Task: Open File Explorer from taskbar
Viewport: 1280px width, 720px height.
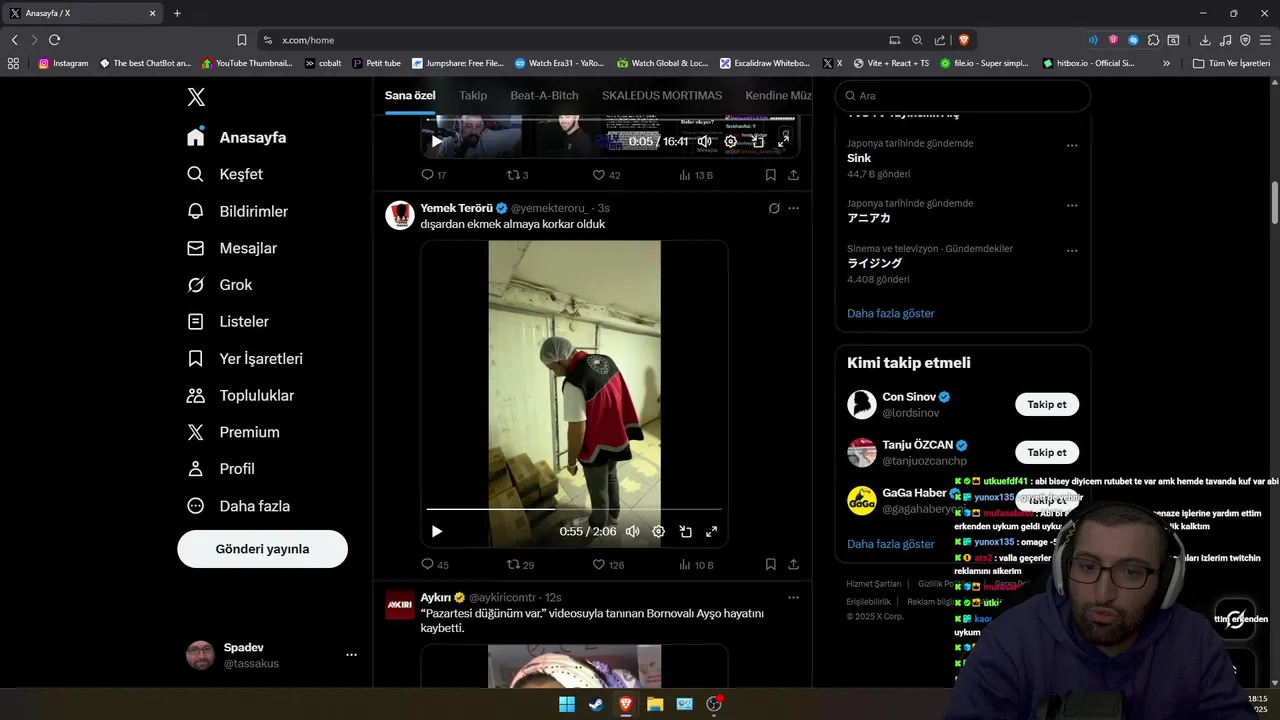Action: tap(655, 704)
